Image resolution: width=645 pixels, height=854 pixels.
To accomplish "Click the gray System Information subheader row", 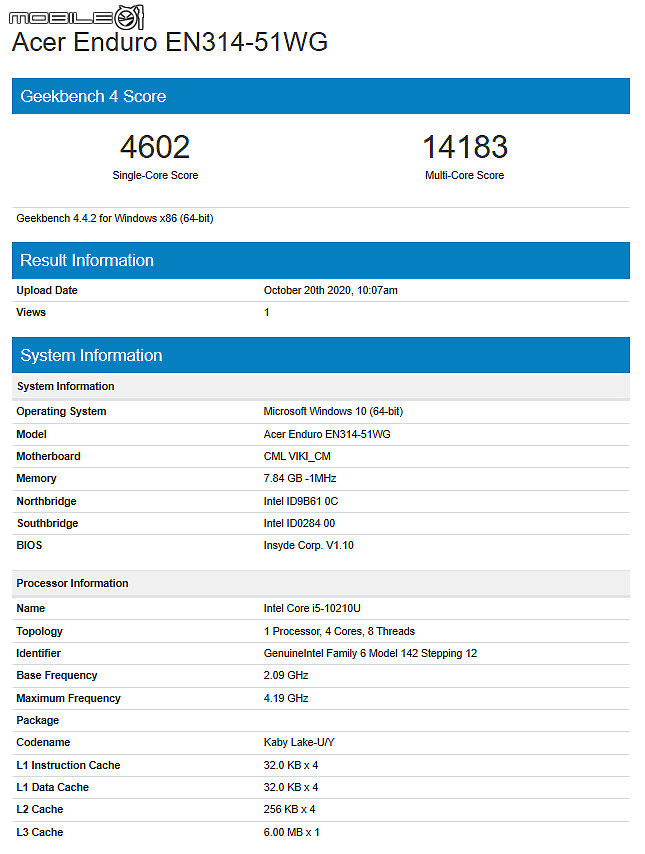I will point(321,386).
